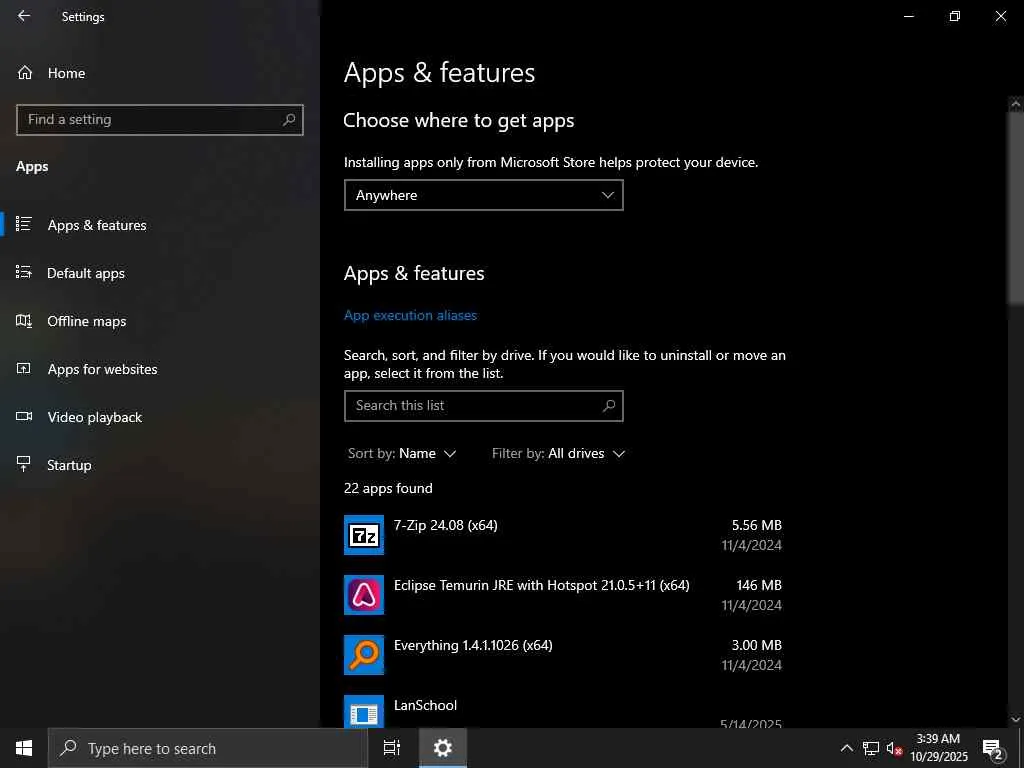Open the Anywhere app source dropdown
The height and width of the screenshot is (768, 1024).
click(483, 195)
